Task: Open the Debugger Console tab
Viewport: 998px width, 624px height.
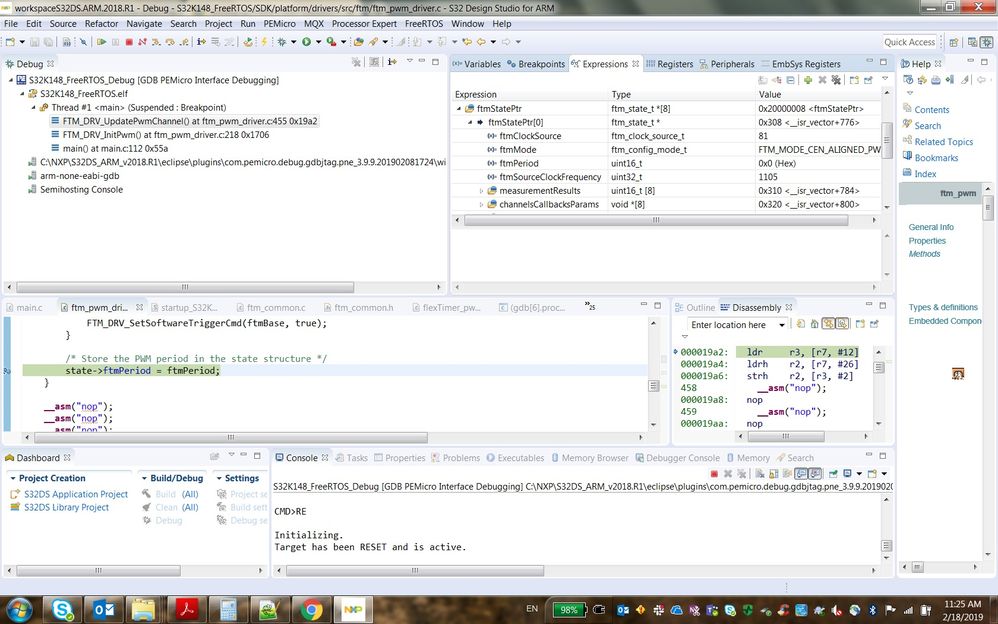Action: pos(677,458)
